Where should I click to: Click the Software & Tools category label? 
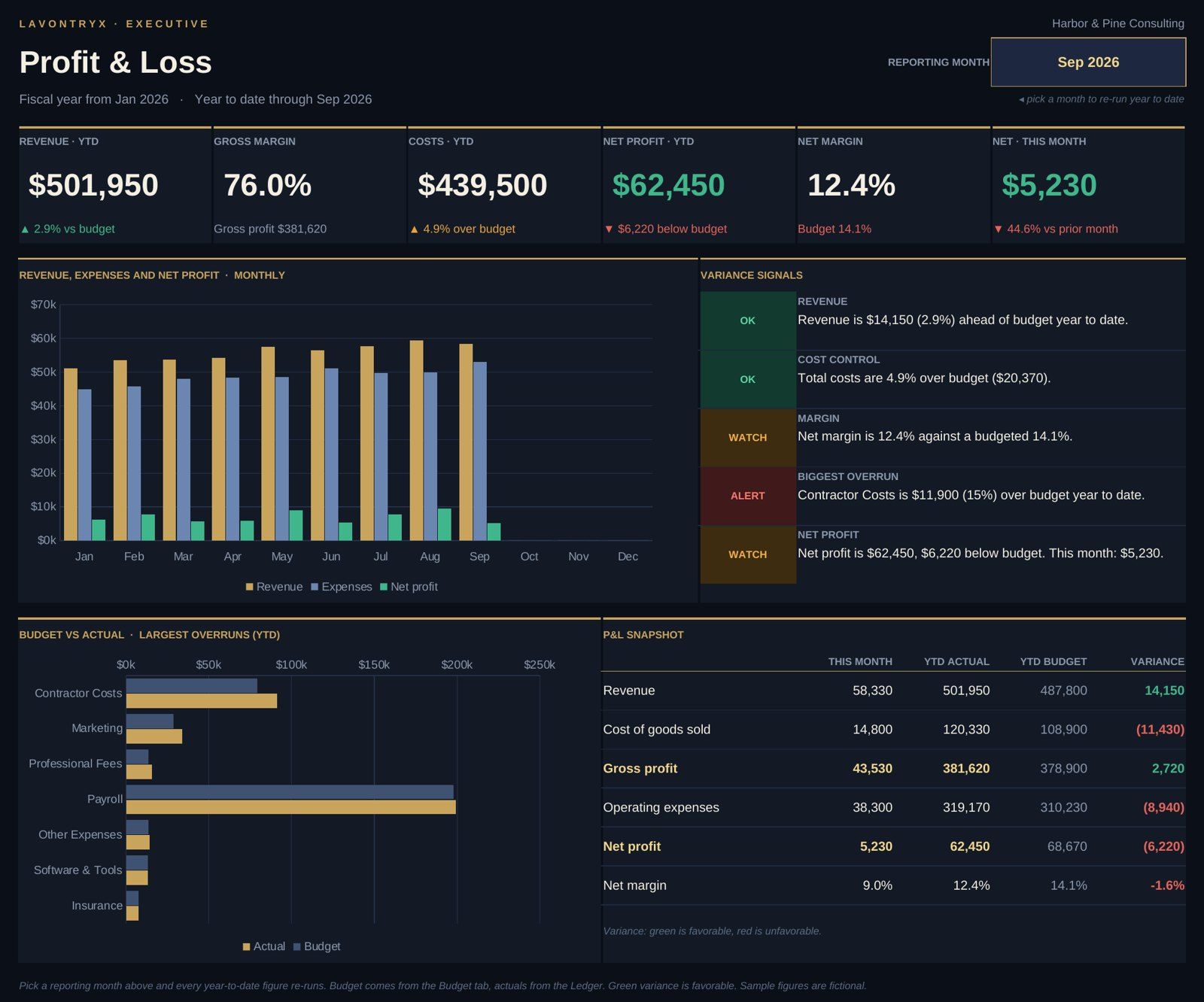(78, 870)
